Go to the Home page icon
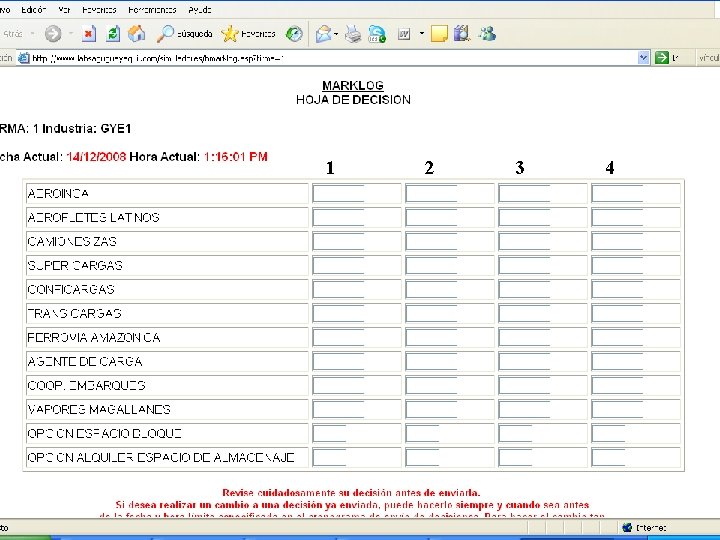 [x=136, y=34]
